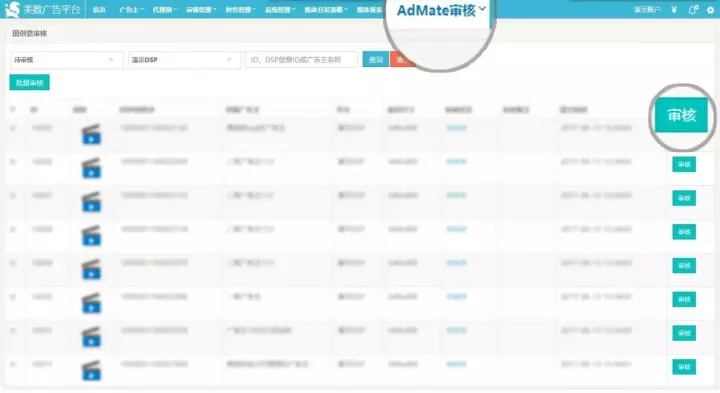
Task: Toggle the select-all checkbox in table header
Action: (13, 109)
